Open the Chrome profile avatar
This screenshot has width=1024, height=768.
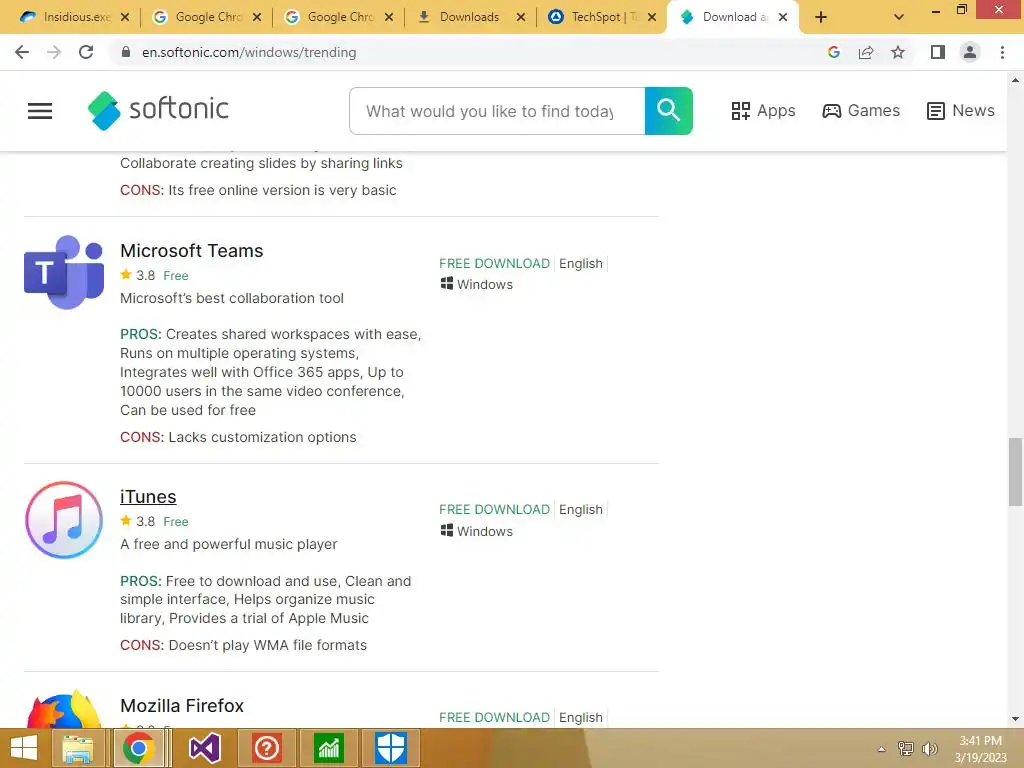tap(970, 52)
